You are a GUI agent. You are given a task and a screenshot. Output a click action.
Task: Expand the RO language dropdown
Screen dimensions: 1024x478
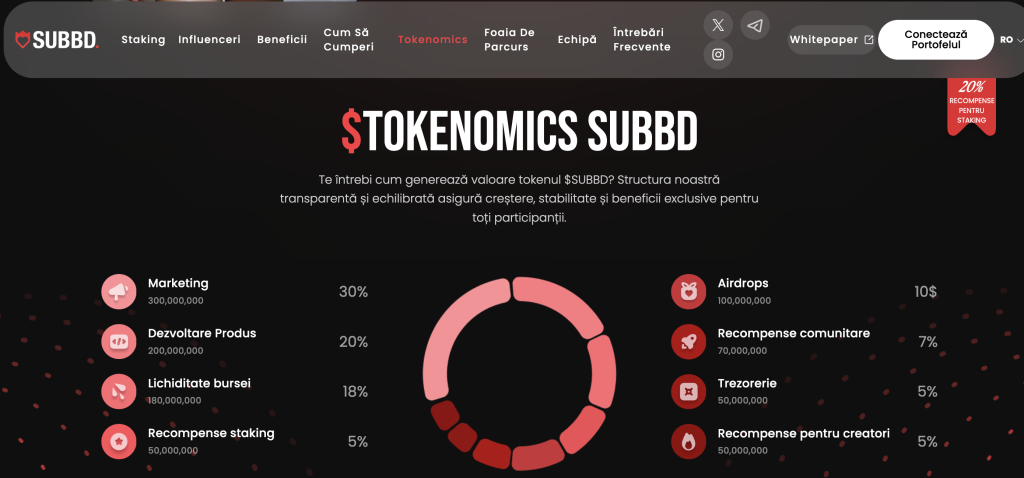pos(1012,40)
